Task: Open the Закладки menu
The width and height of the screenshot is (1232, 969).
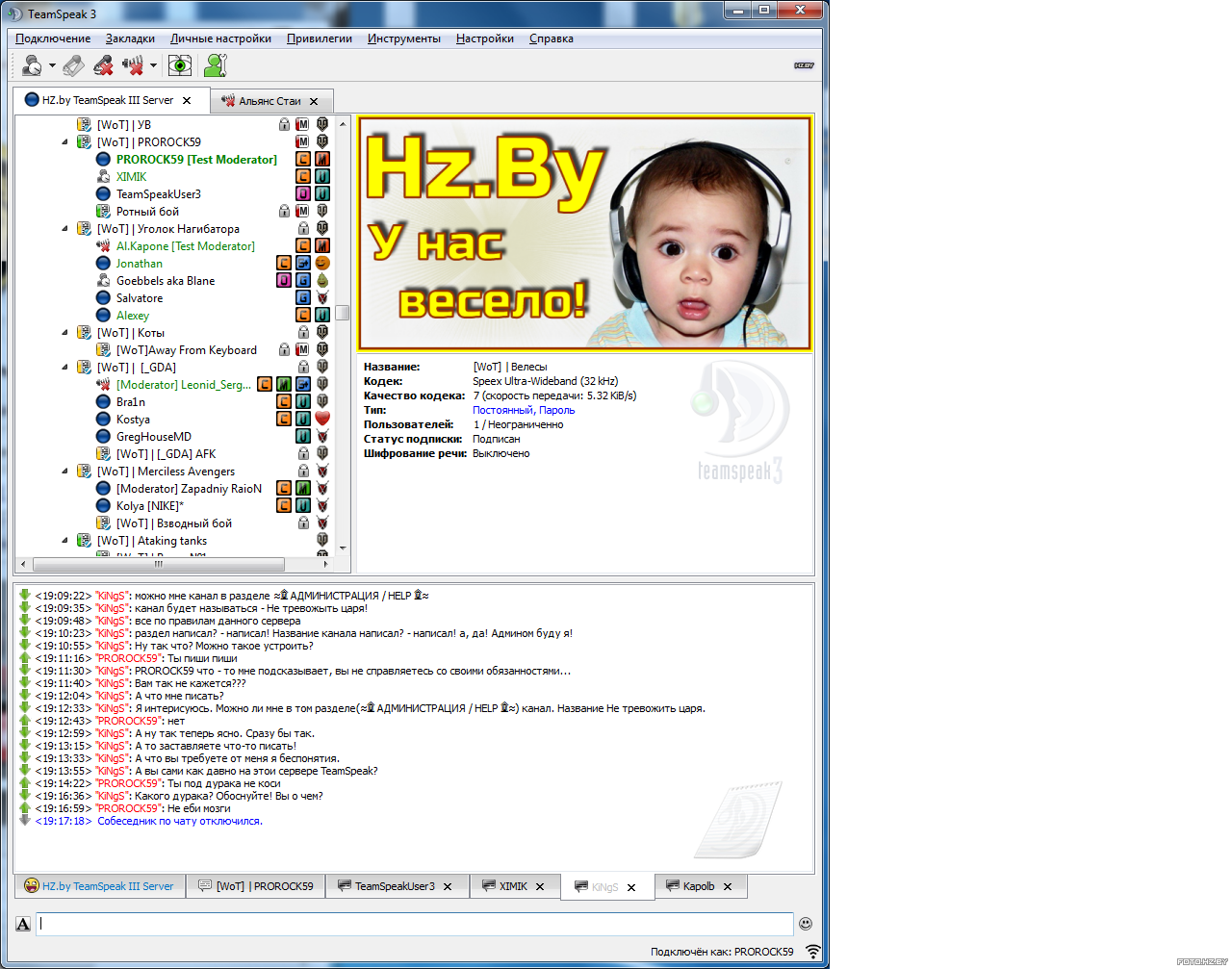Action: tap(130, 38)
